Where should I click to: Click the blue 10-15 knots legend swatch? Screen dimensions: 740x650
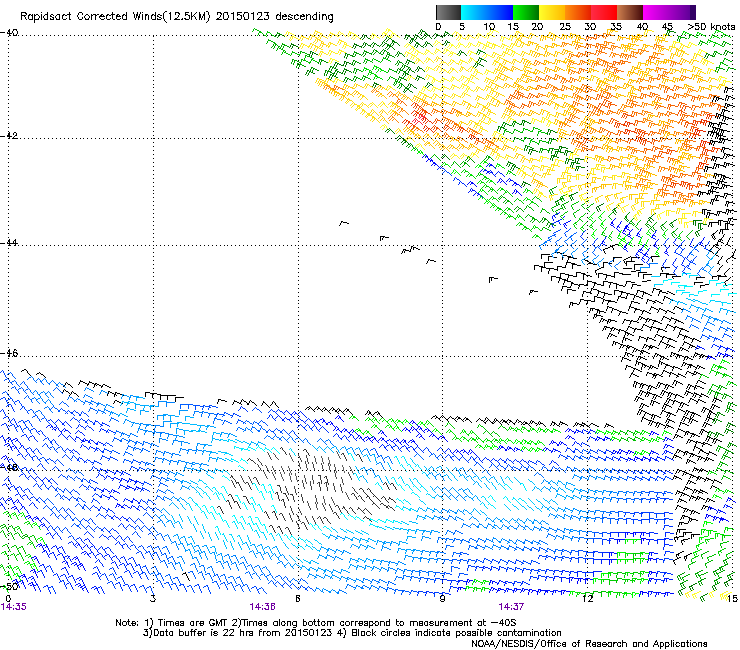pyautogui.click(x=500, y=12)
